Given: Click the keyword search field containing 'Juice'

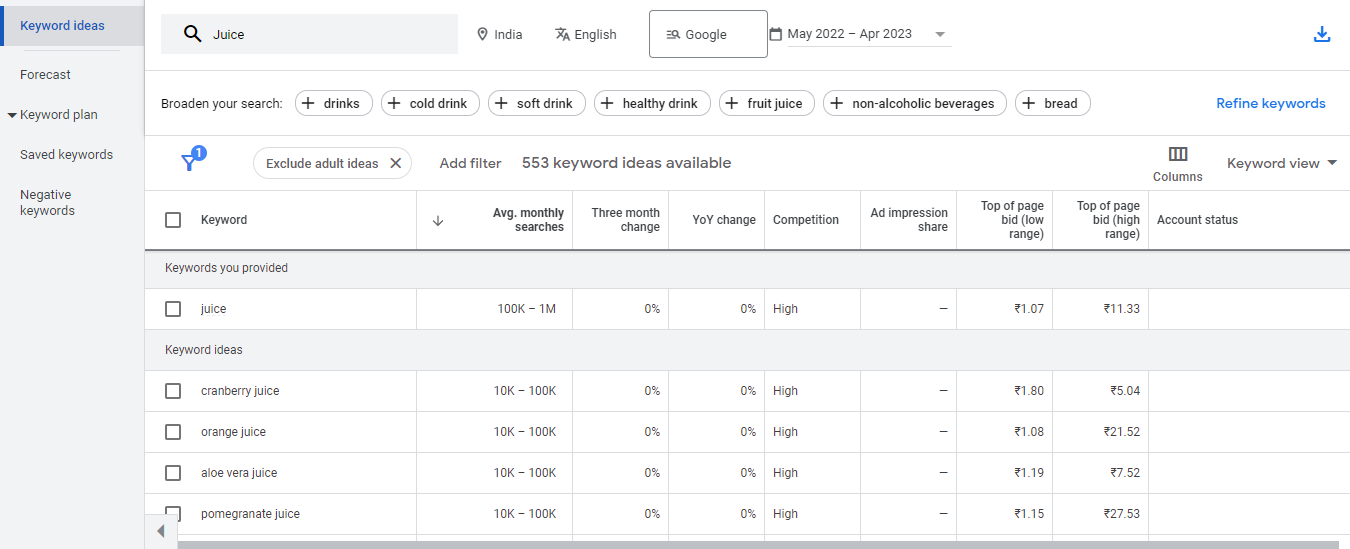Looking at the screenshot, I should 320,34.
